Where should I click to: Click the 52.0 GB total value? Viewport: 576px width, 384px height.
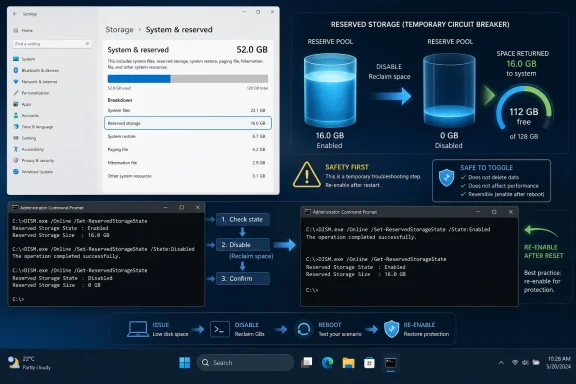[252, 50]
